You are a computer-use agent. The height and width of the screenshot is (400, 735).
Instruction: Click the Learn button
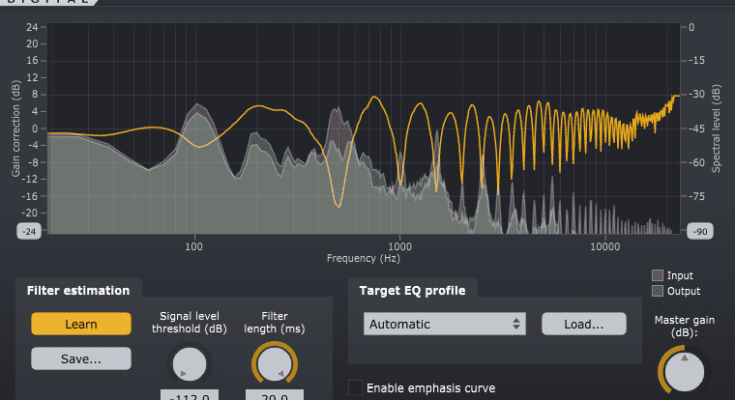[81, 324]
